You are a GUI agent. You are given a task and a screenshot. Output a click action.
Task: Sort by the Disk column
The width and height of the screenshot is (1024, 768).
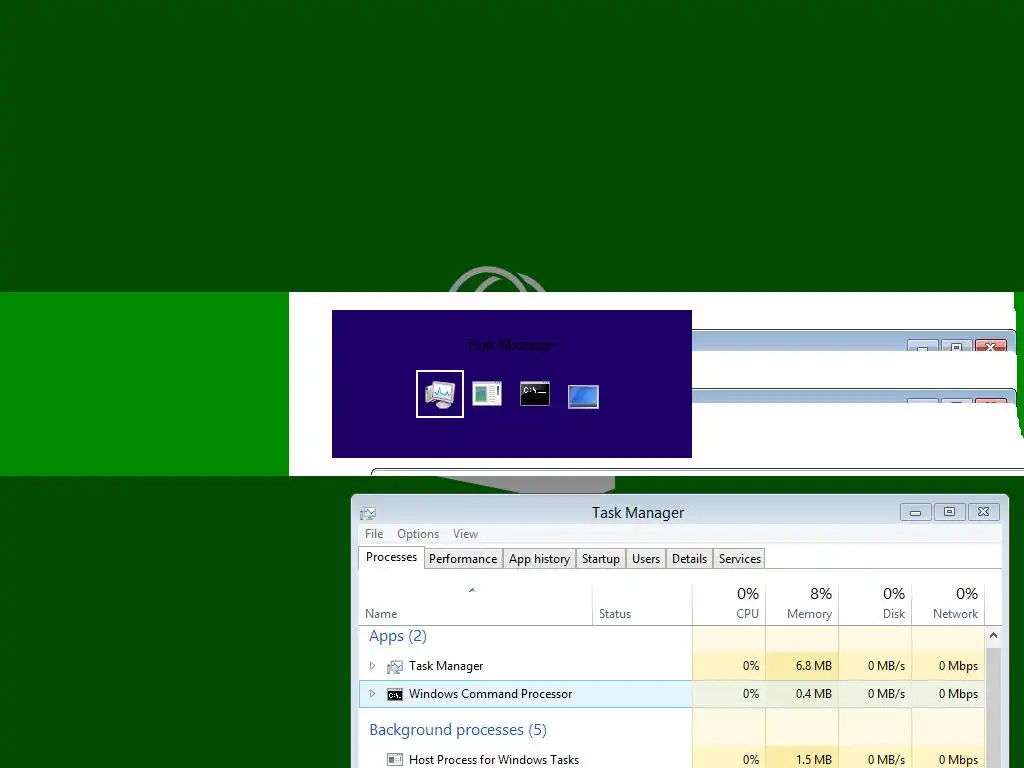(x=875, y=605)
